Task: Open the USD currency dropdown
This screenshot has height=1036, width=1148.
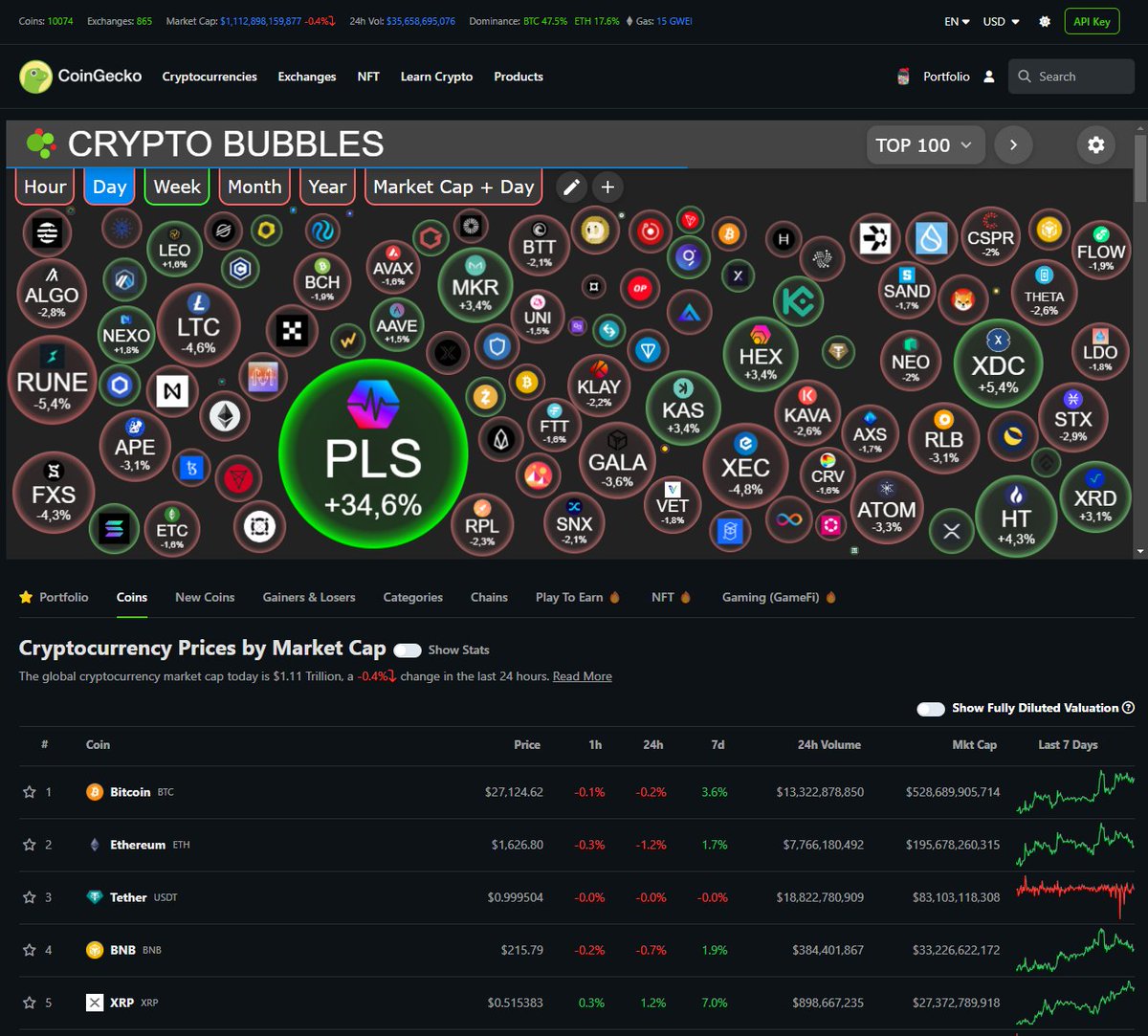Action: (998, 20)
